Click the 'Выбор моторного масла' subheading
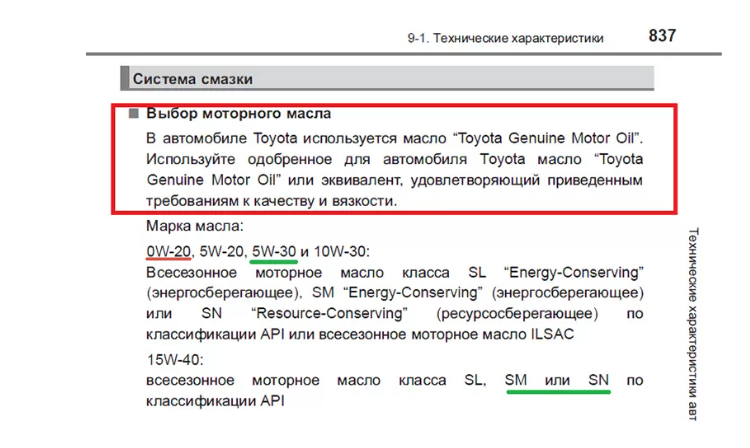750x448 pixels. 238,113
